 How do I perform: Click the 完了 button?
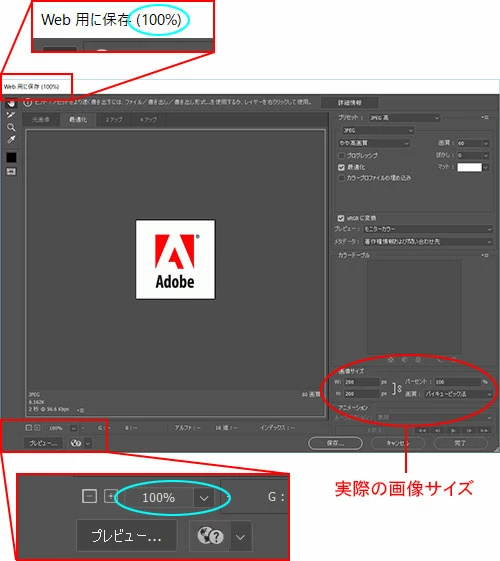coord(460,443)
